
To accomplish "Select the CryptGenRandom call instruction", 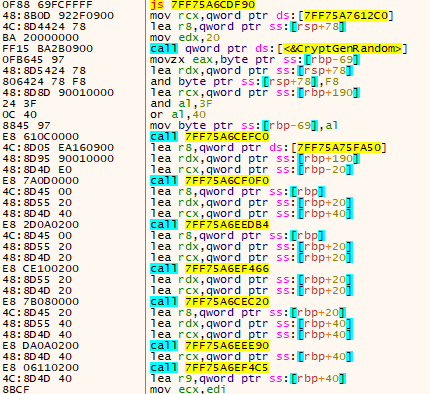I will coord(279,49).
